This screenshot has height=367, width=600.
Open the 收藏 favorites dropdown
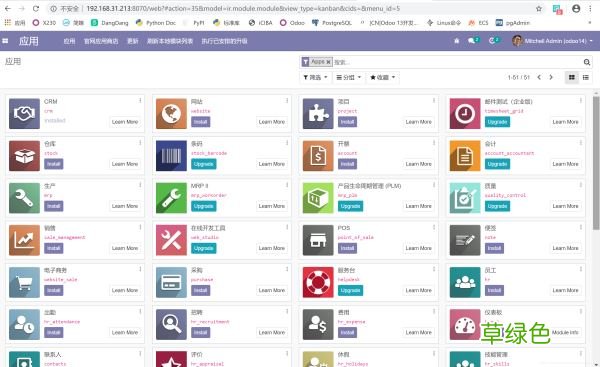(382, 77)
